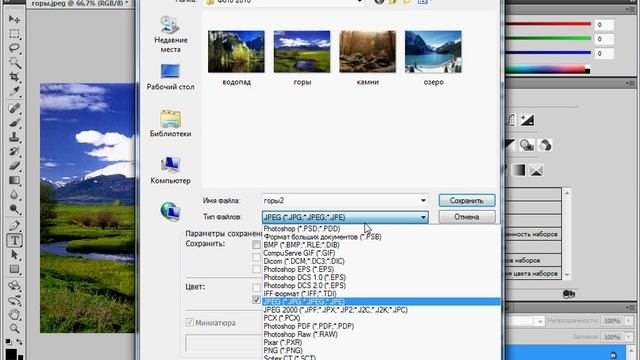This screenshot has width=640, height=360.
Task: Adjust the green channel color slider
Action: coord(548,38)
